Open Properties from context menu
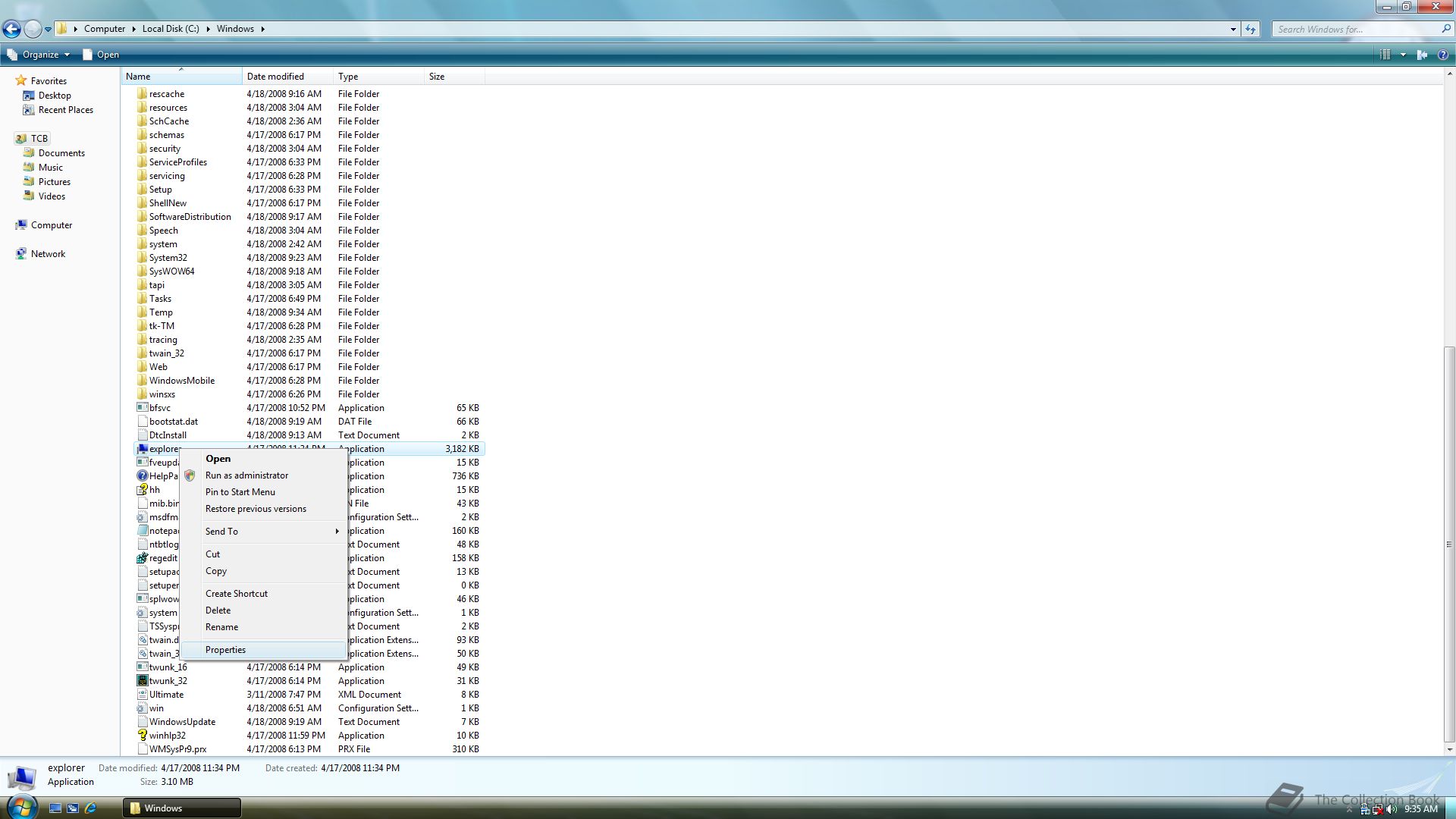 click(264, 650)
